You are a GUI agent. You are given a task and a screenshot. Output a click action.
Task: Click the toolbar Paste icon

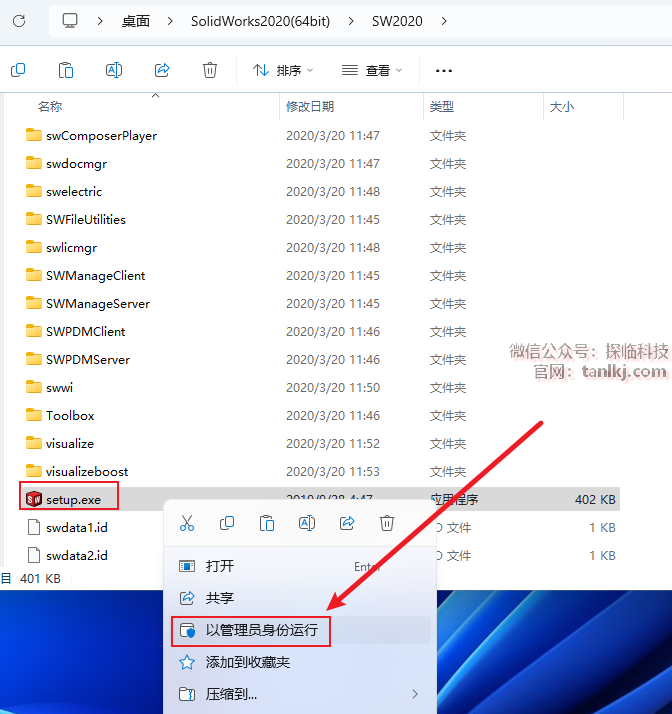66,70
